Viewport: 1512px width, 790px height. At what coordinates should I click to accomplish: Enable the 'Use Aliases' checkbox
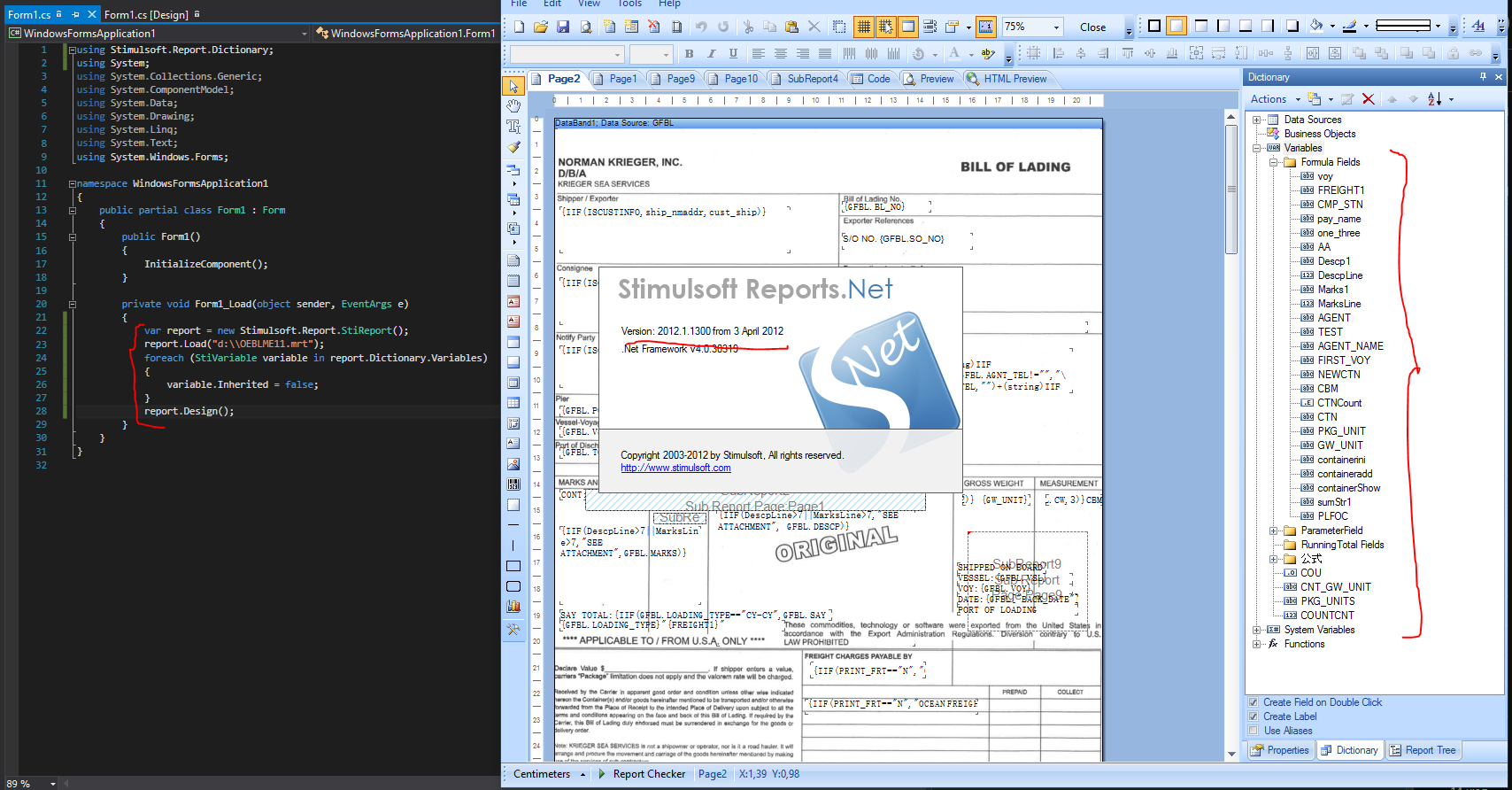click(x=1253, y=731)
